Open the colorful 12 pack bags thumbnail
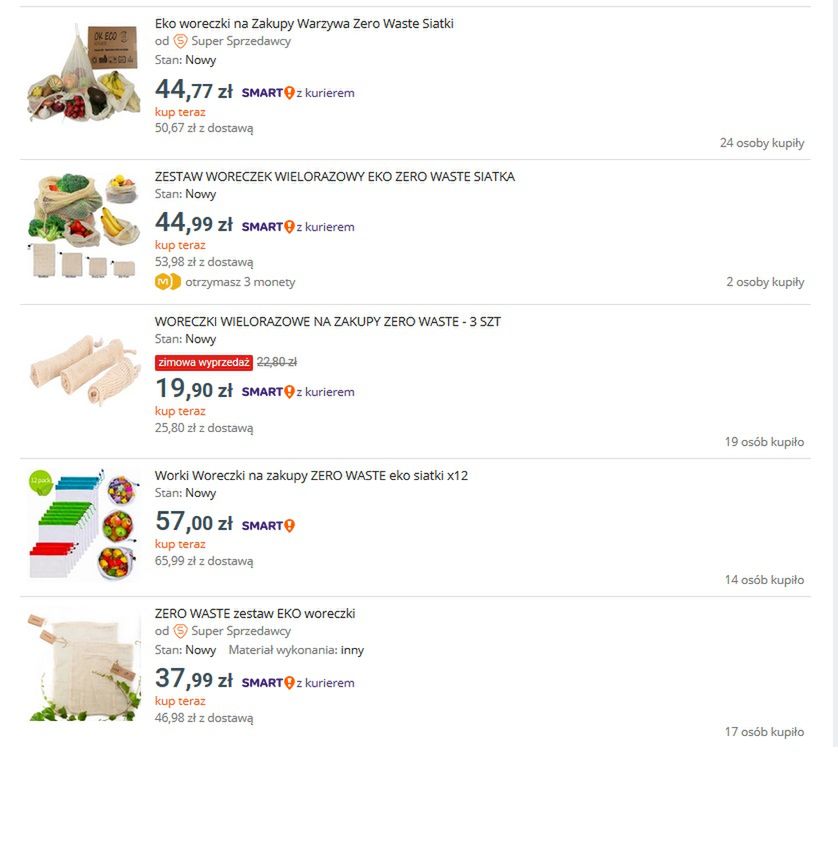The height and width of the screenshot is (842, 838). 84,524
